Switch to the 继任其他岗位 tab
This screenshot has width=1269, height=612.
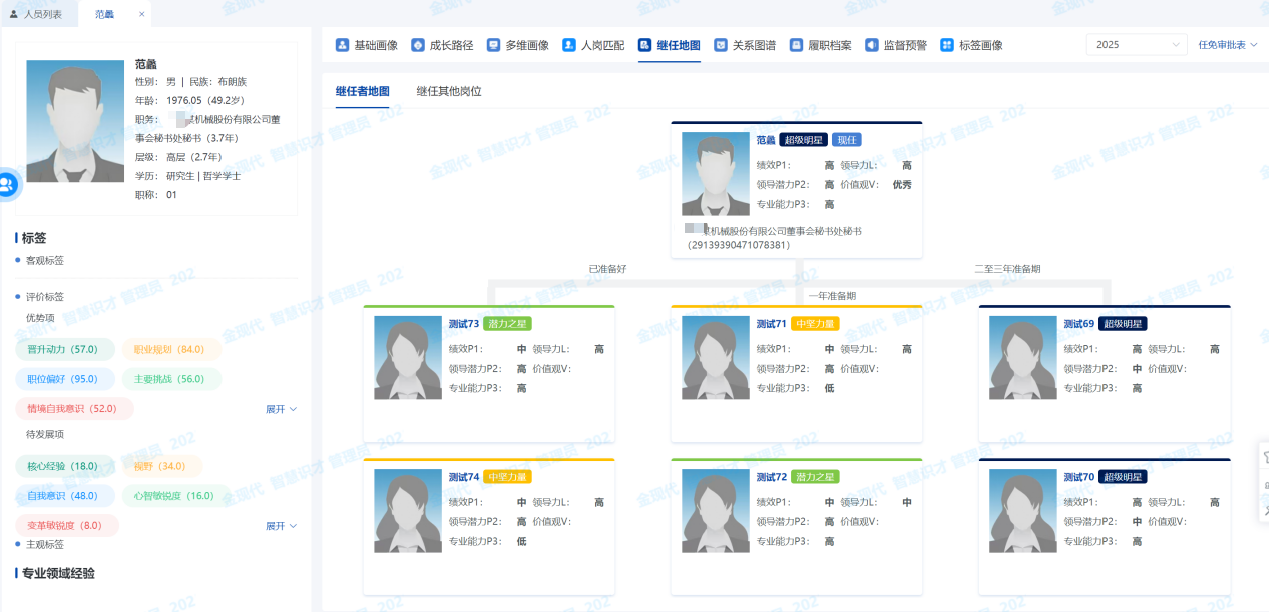449,91
